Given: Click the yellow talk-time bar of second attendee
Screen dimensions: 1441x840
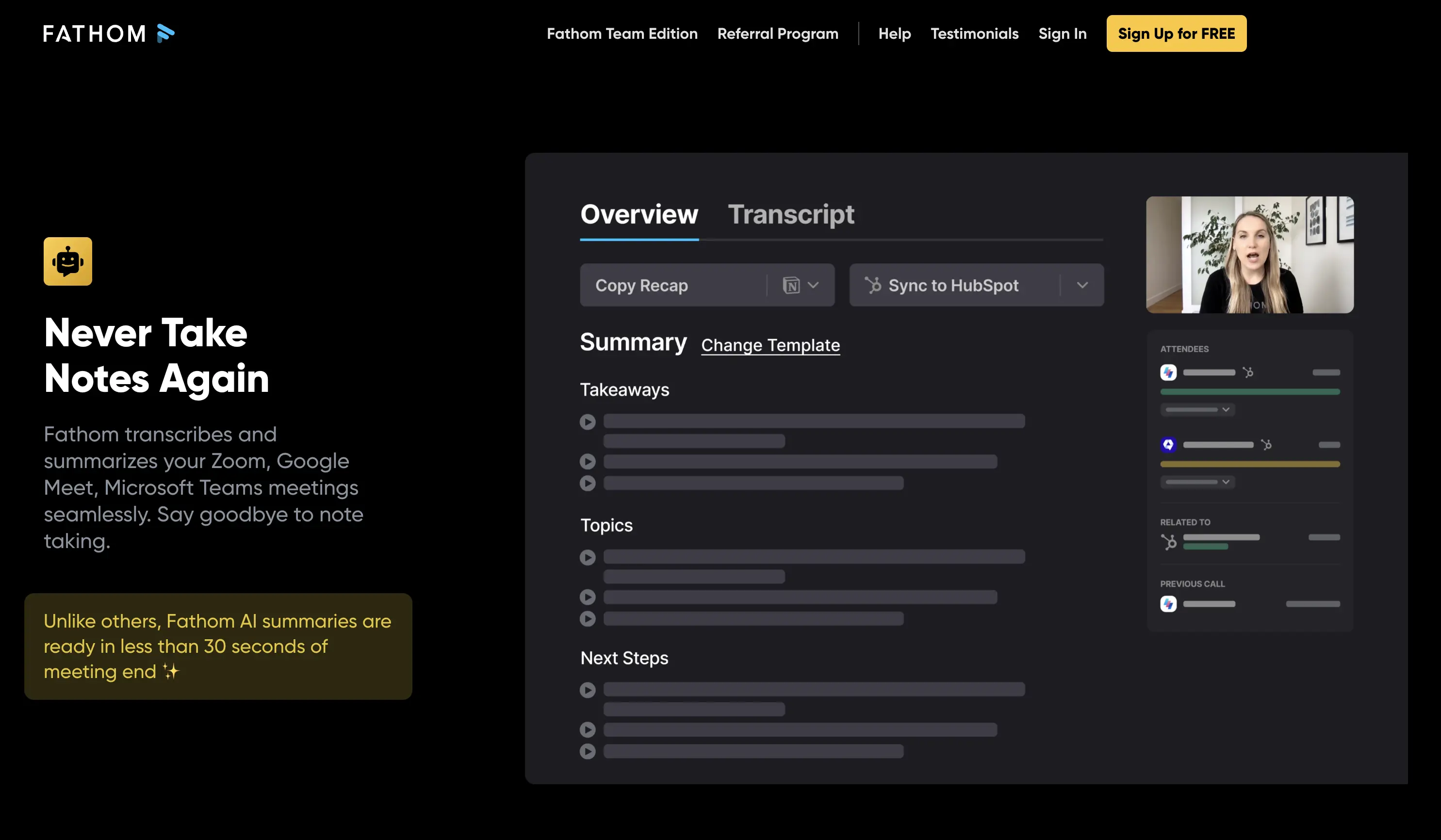Looking at the screenshot, I should coord(1250,464).
